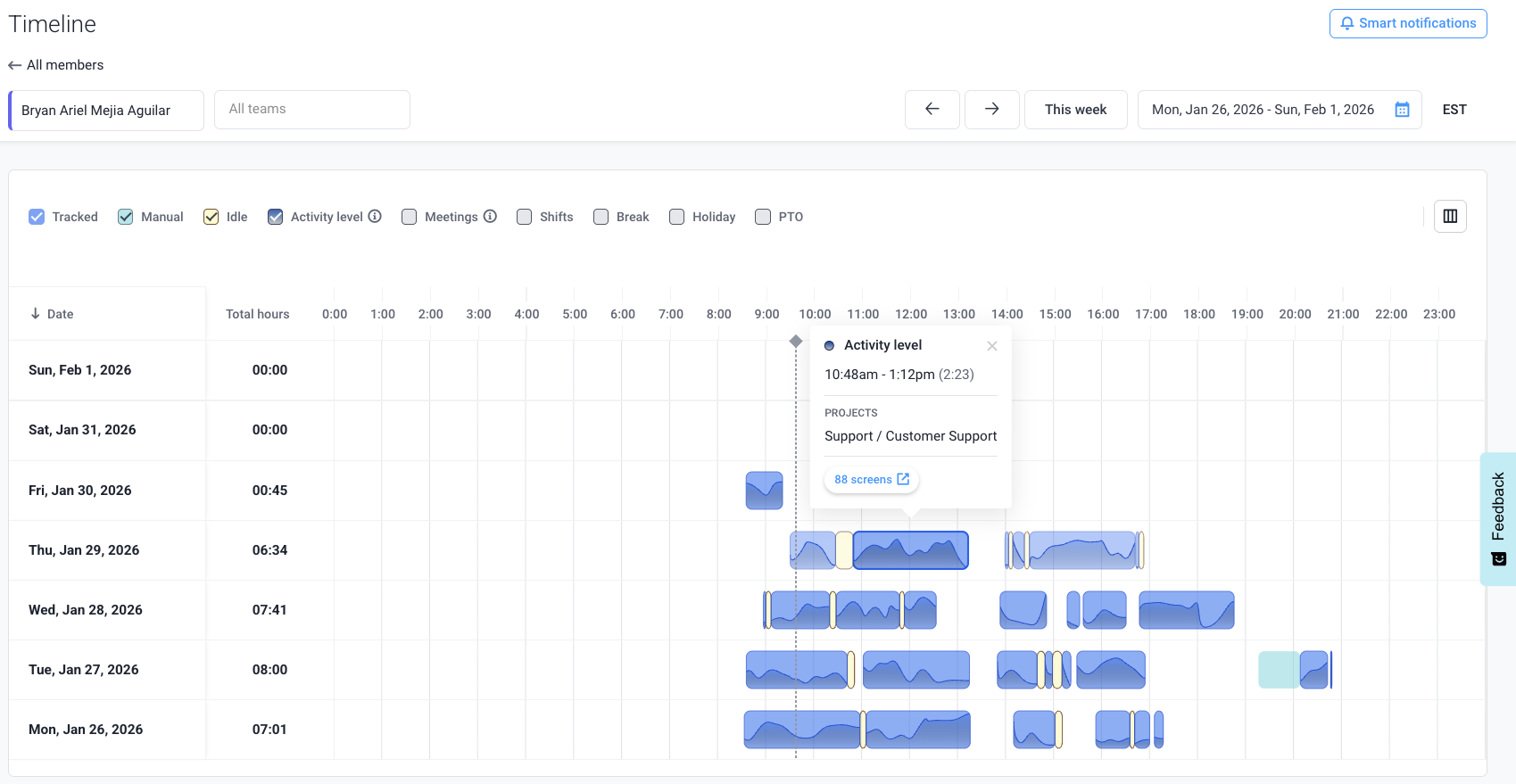Click the back arrow beside All members

[x=14, y=65]
